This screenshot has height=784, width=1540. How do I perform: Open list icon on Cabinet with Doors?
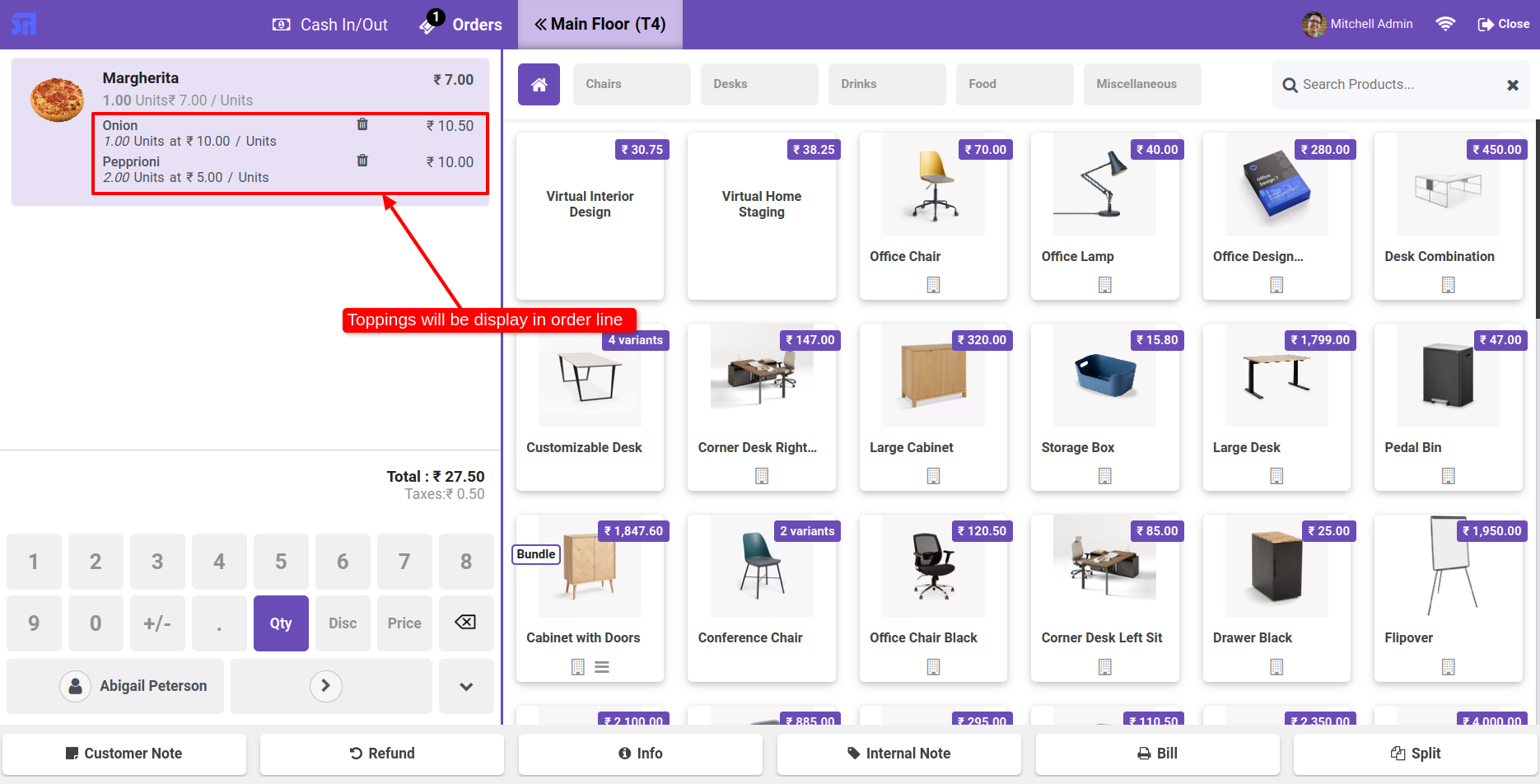click(602, 667)
